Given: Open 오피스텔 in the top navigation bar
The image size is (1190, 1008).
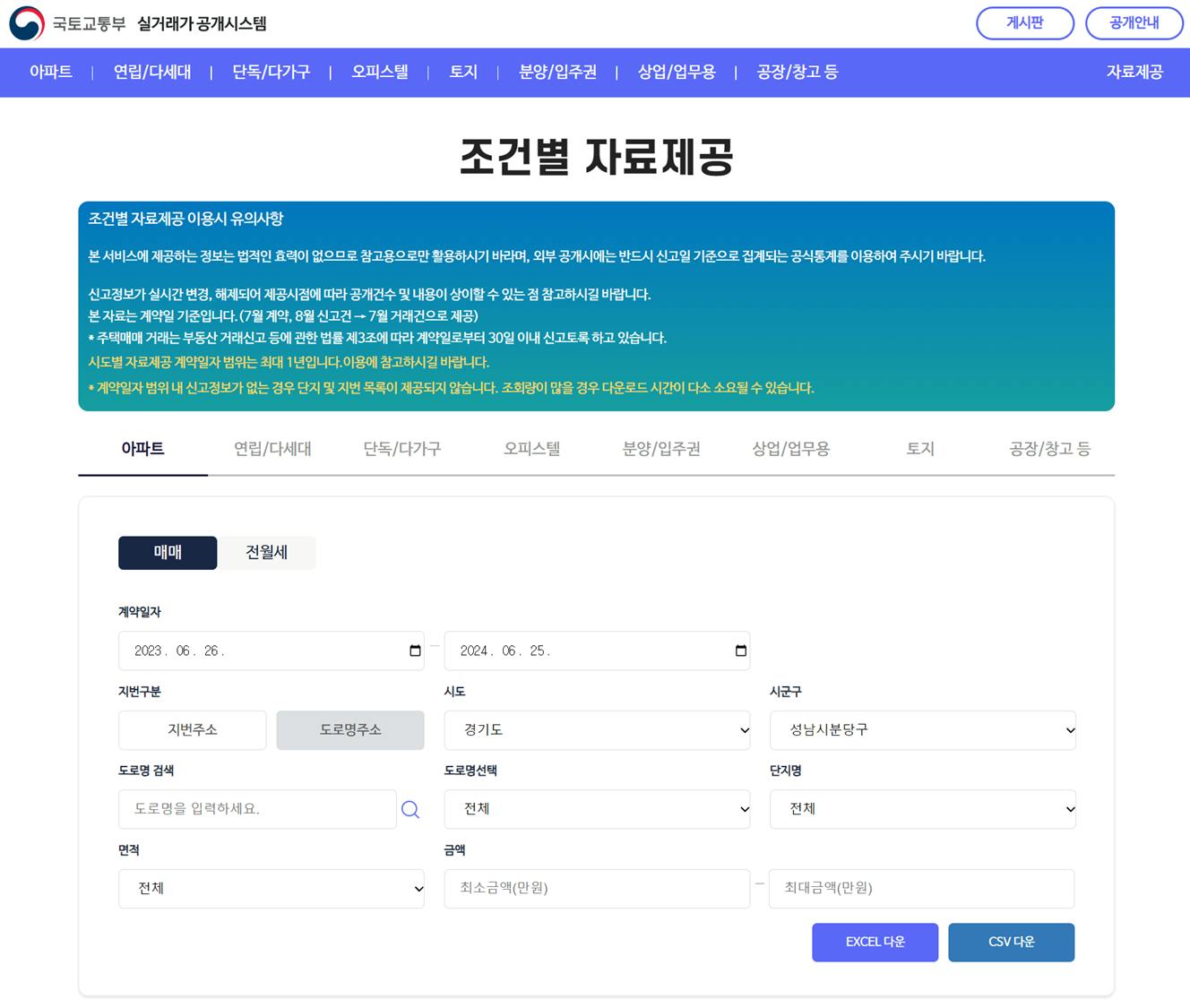Looking at the screenshot, I should pyautogui.click(x=380, y=73).
